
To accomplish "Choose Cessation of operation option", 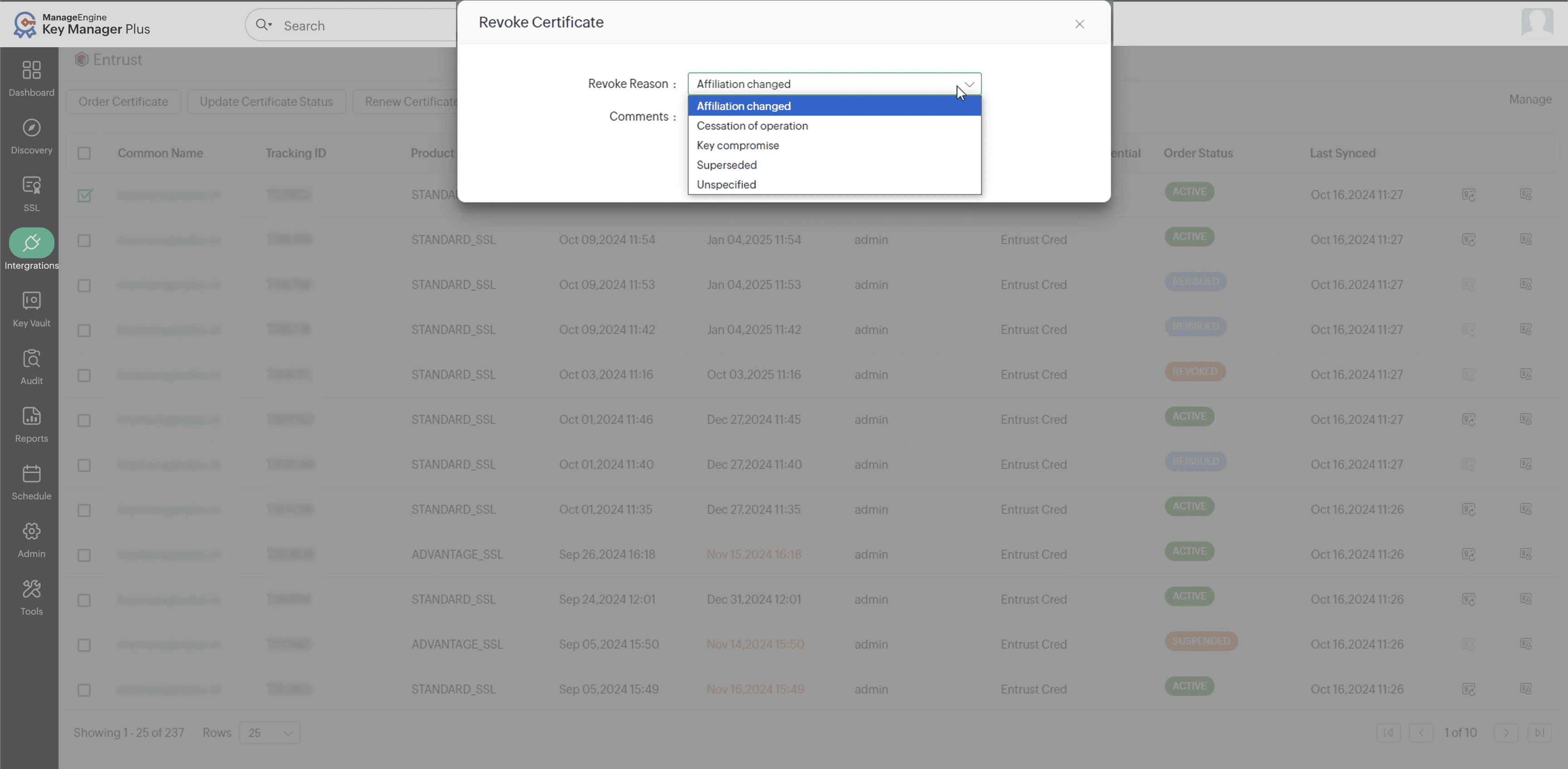I will click(x=834, y=125).
